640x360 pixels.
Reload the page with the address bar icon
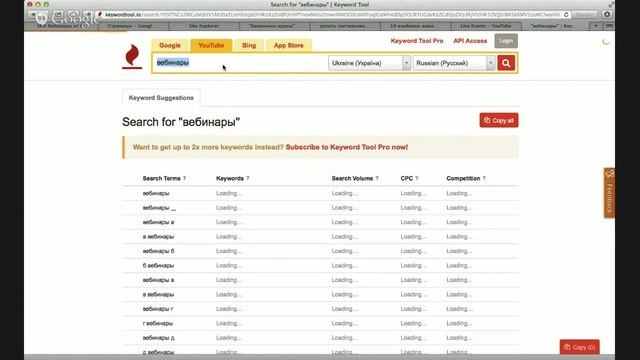click(566, 15)
